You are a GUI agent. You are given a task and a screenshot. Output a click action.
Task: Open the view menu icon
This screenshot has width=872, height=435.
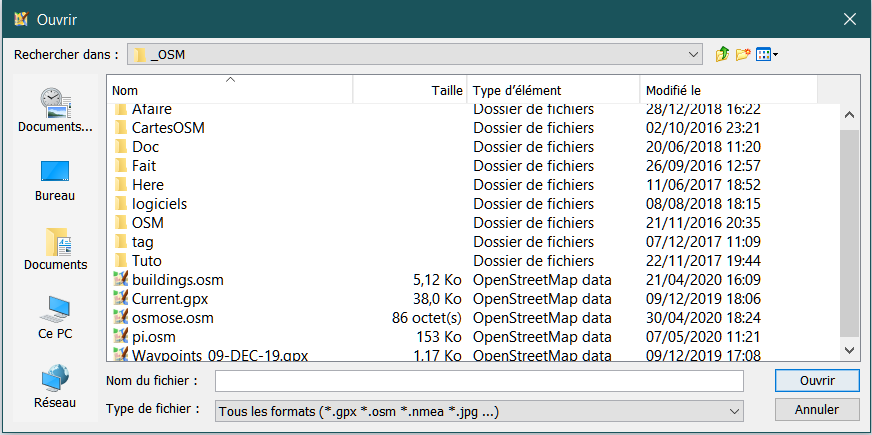coord(766,55)
